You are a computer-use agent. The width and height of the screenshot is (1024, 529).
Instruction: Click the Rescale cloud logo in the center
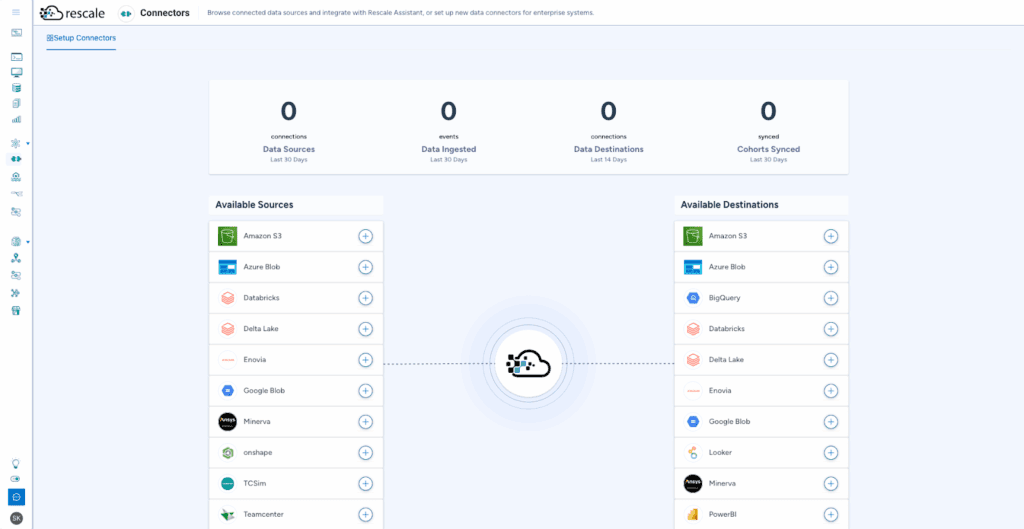[529, 364]
